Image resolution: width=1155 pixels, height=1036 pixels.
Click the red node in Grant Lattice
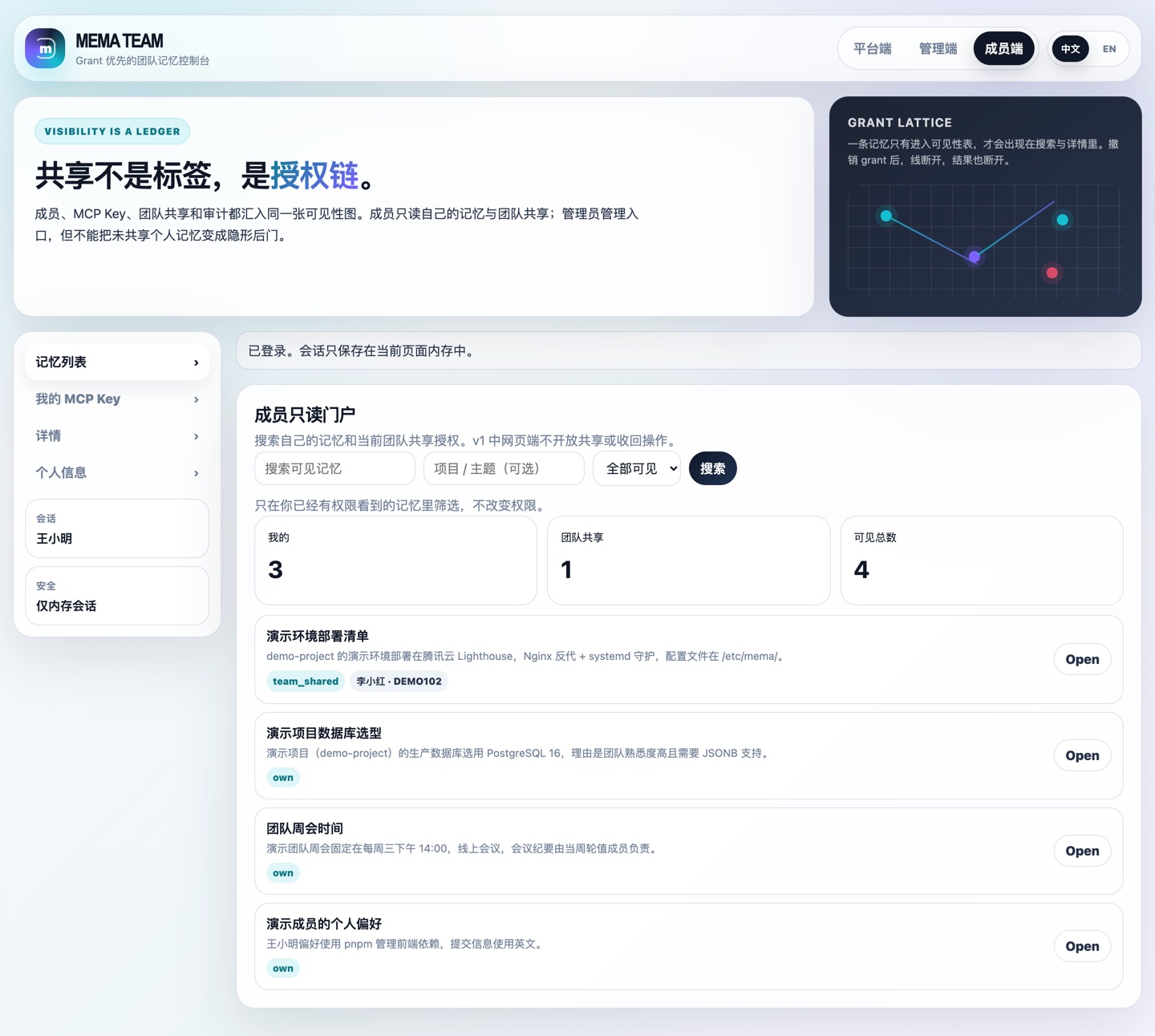coord(1052,273)
